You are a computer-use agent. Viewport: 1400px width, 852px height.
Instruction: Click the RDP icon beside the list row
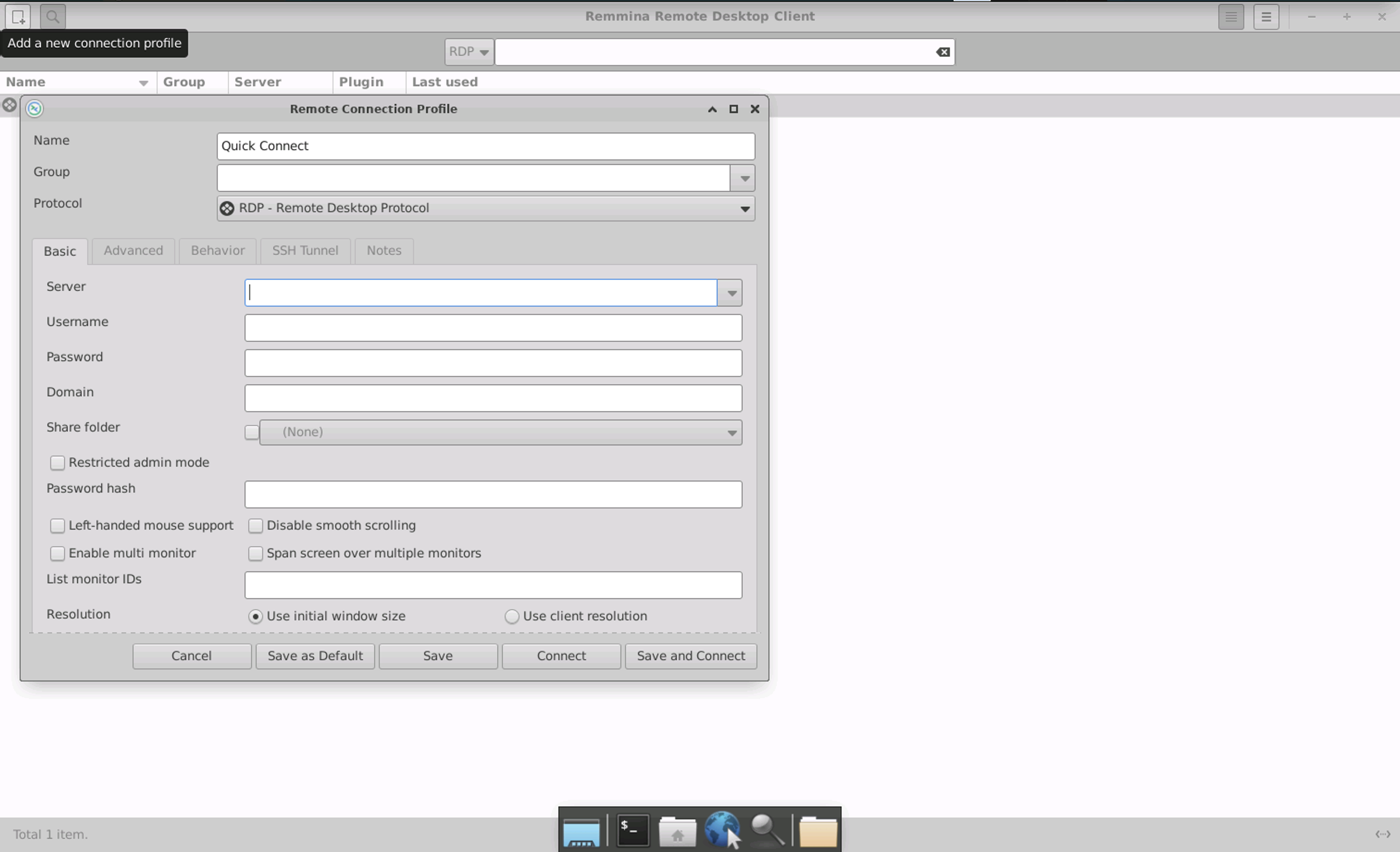(9, 105)
